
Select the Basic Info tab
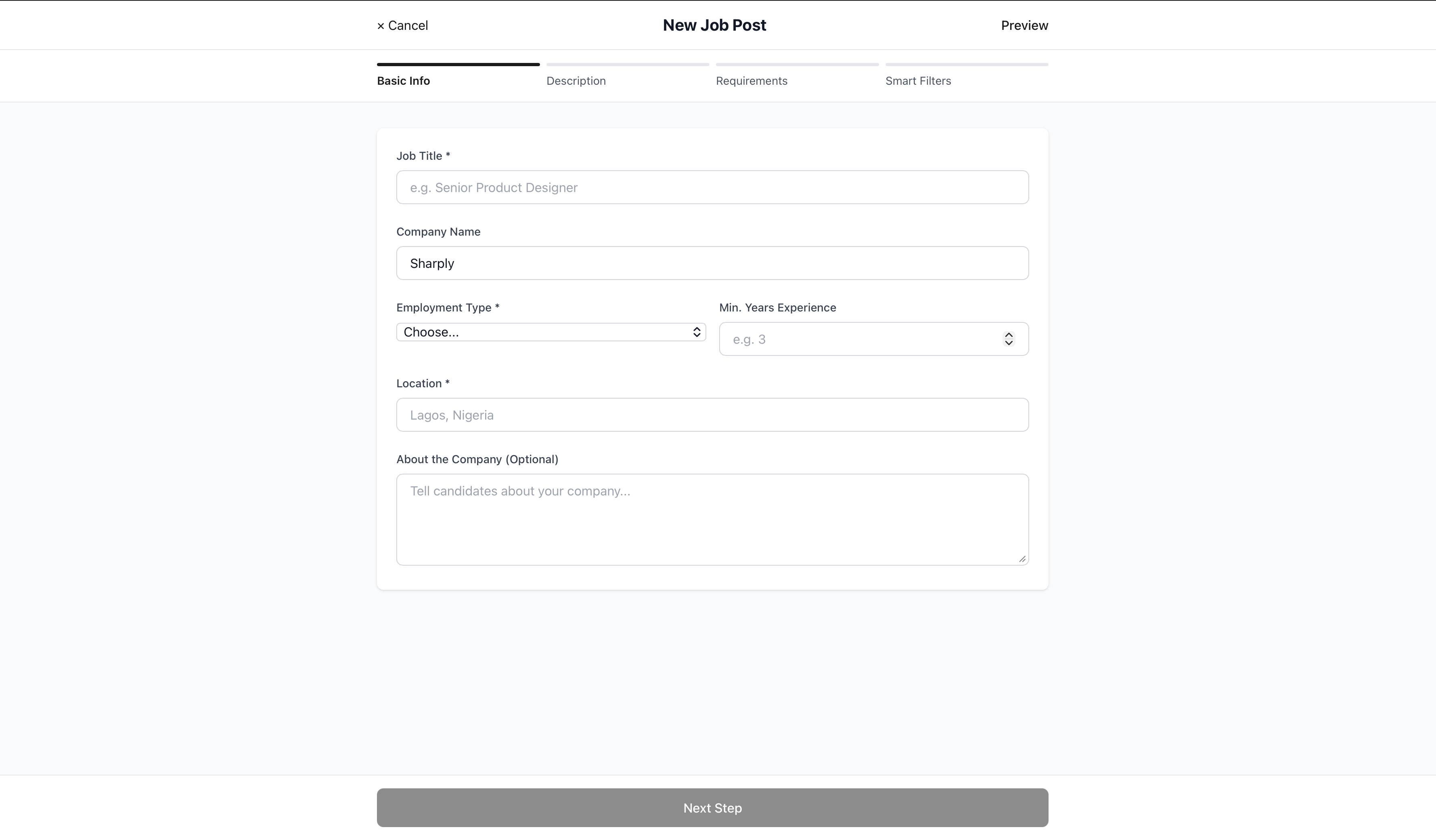click(403, 81)
